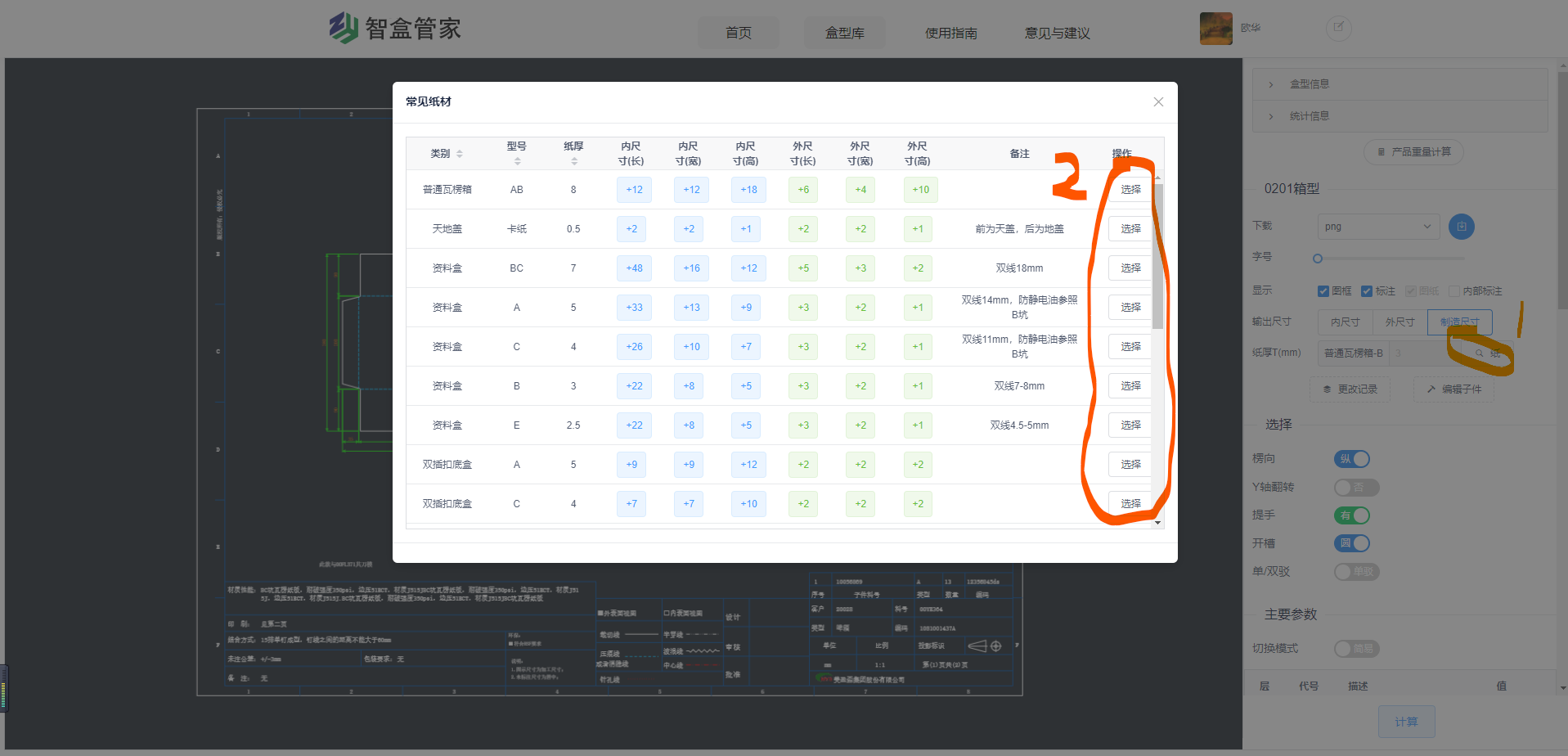Select the 天地盖 卡纸 row
The height and width of the screenshot is (756, 1568).
[1130, 228]
